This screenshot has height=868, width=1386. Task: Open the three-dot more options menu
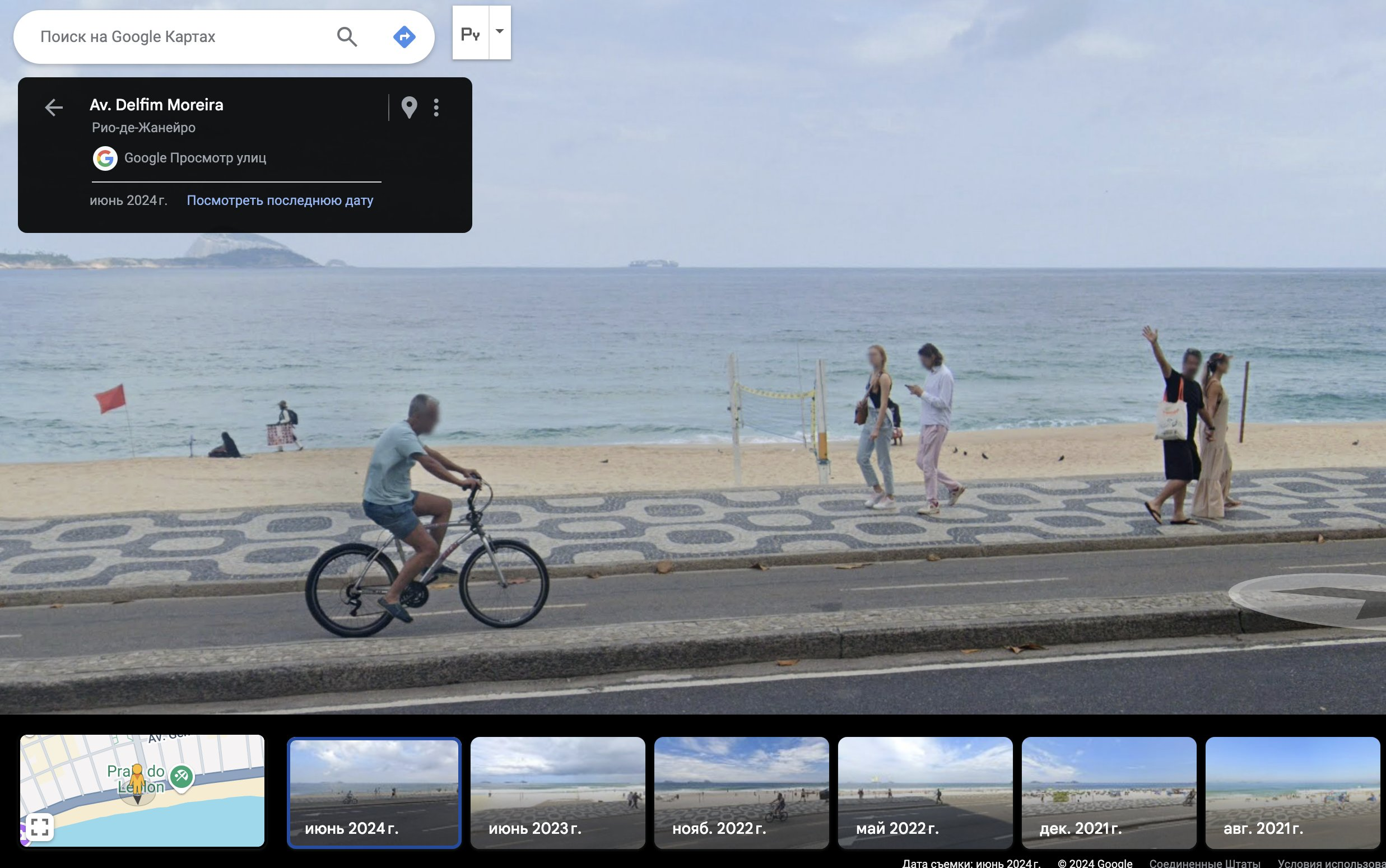436,108
